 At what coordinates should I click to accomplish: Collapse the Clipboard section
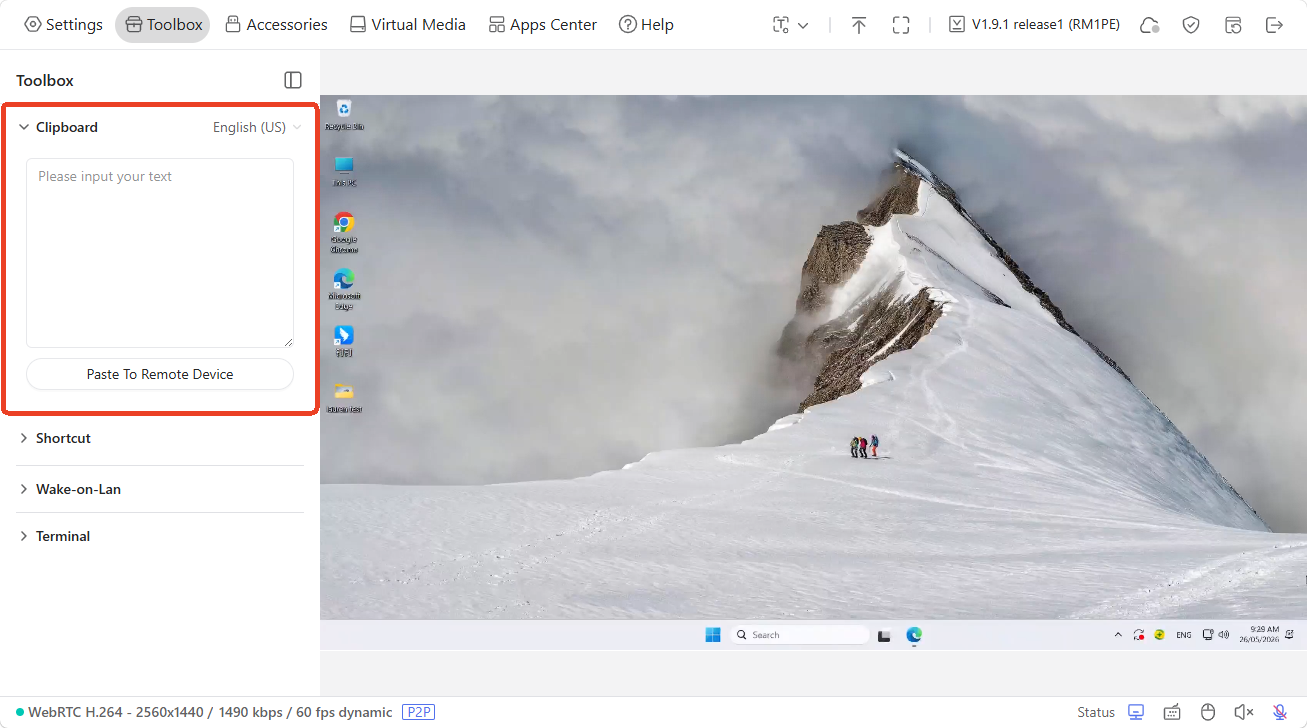coord(24,127)
